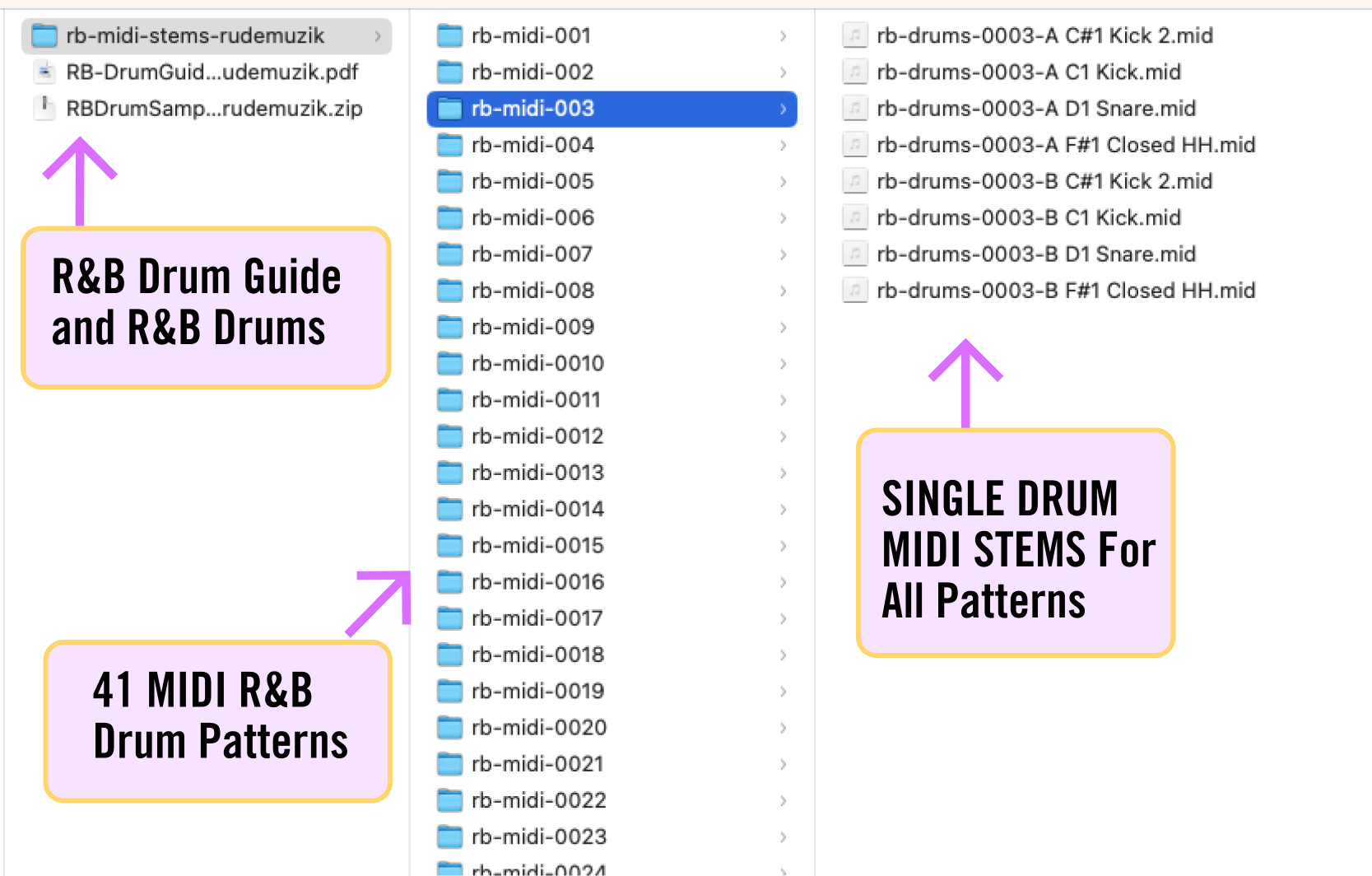Click the music icon on rb-drums-0003-B F#1 Closed HH.mid

coord(854,290)
